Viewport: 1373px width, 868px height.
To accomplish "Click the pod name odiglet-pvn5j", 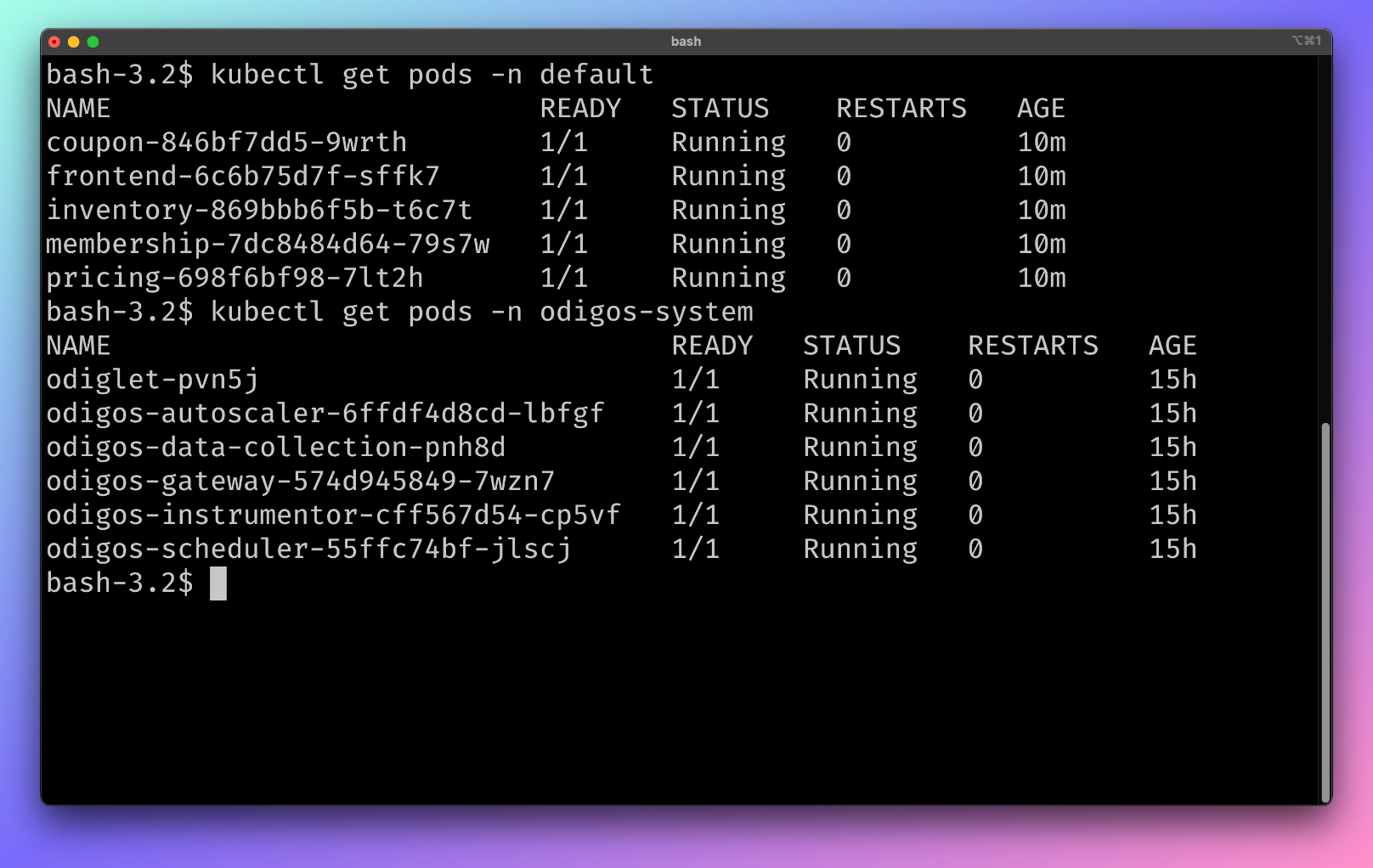I will [152, 380].
